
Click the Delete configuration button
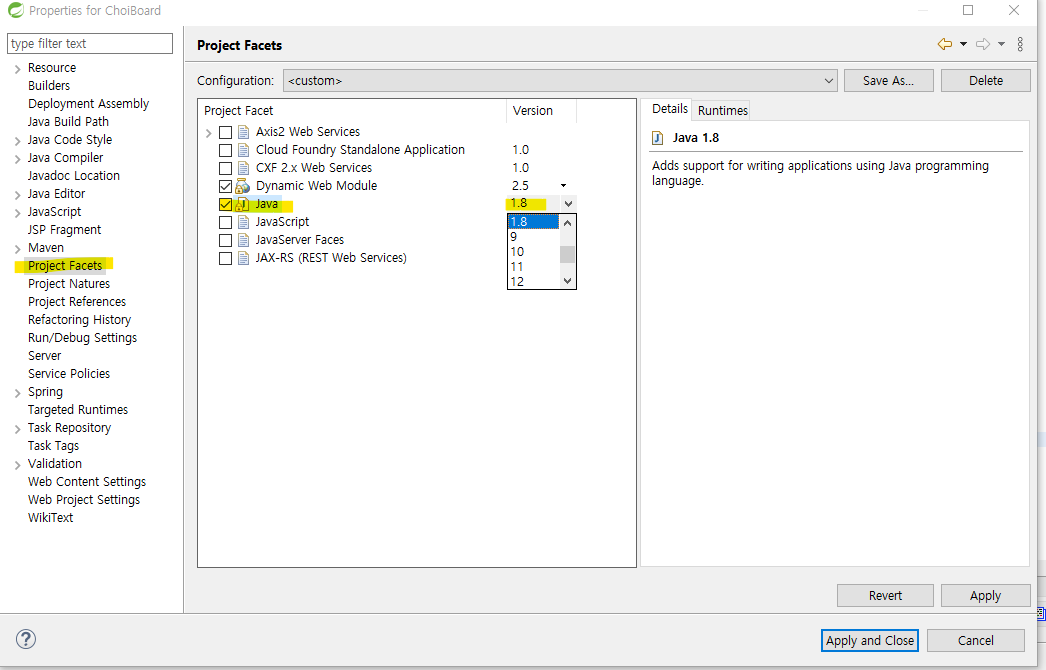tap(985, 81)
